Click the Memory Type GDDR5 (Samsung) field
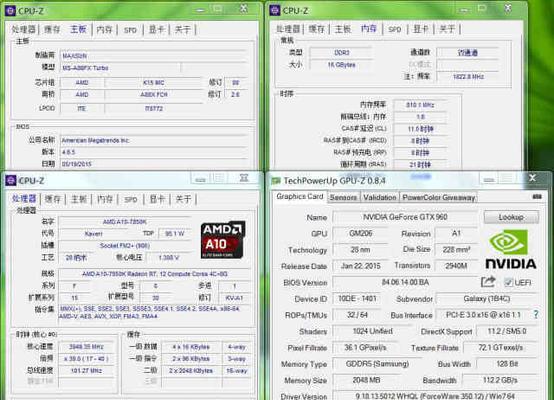Image resolution: width=554 pixels, height=400 pixels. click(x=377, y=364)
